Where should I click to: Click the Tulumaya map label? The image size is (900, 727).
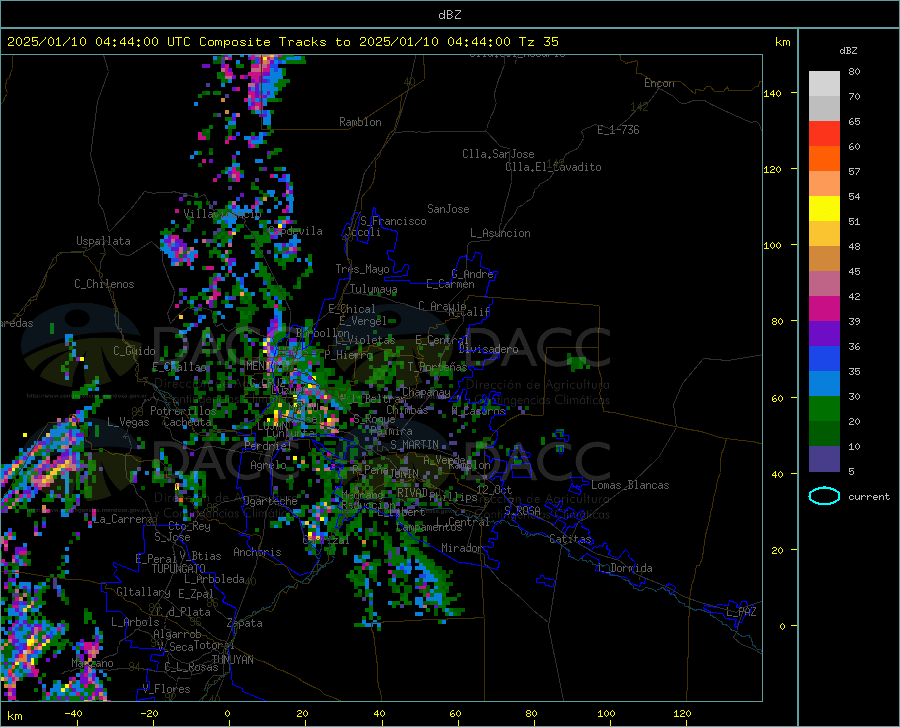coord(373,289)
